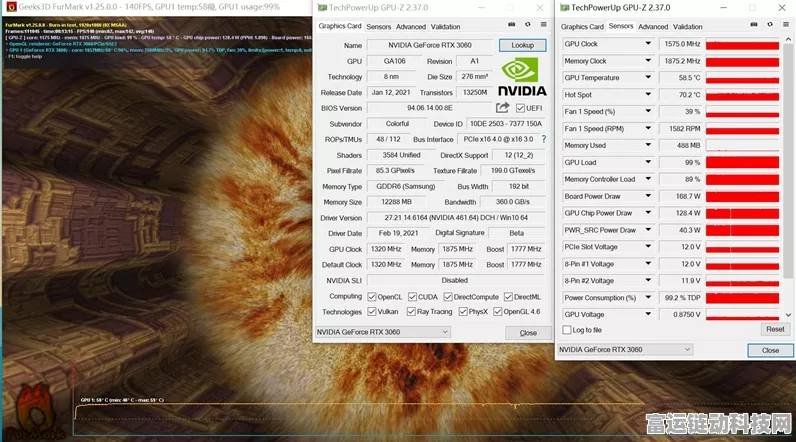Toggle the OpenGL 4.6 checkbox
Image resolution: width=796 pixels, height=442 pixels.
coord(498,312)
